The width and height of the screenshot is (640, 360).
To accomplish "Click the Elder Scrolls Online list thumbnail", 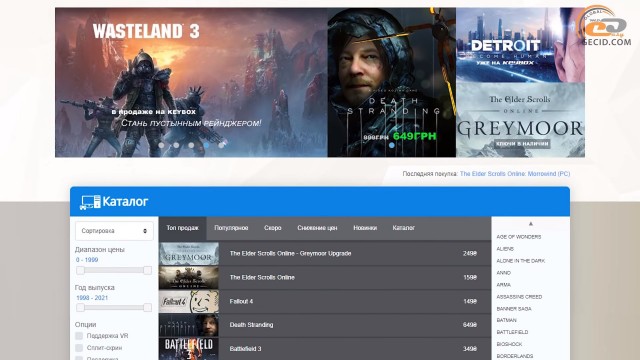I will click(x=189, y=278).
